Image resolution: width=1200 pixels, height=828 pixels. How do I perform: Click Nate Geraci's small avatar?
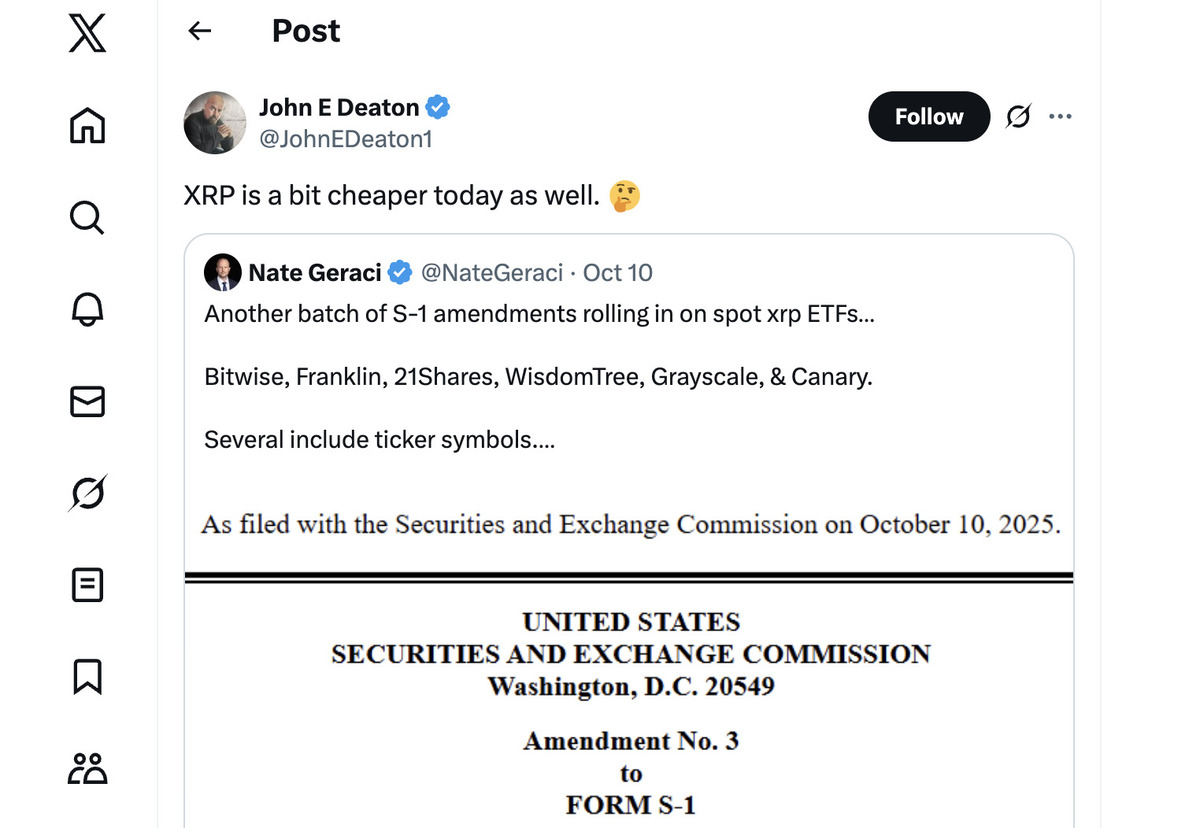(x=222, y=272)
